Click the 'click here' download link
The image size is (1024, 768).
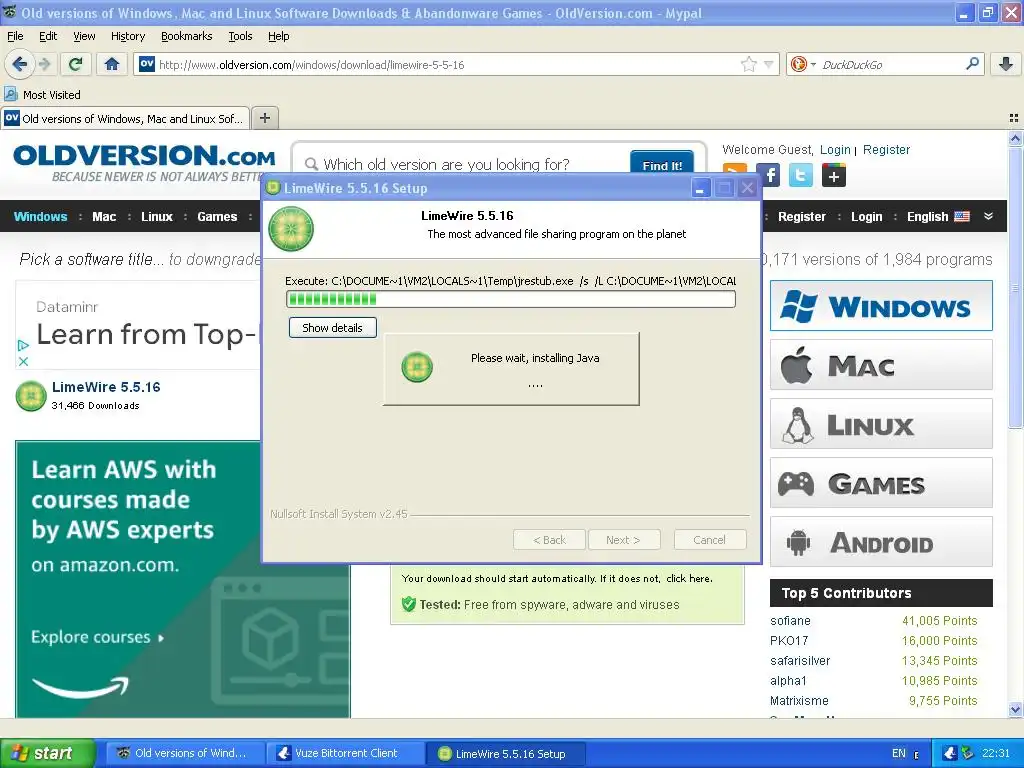click(689, 578)
